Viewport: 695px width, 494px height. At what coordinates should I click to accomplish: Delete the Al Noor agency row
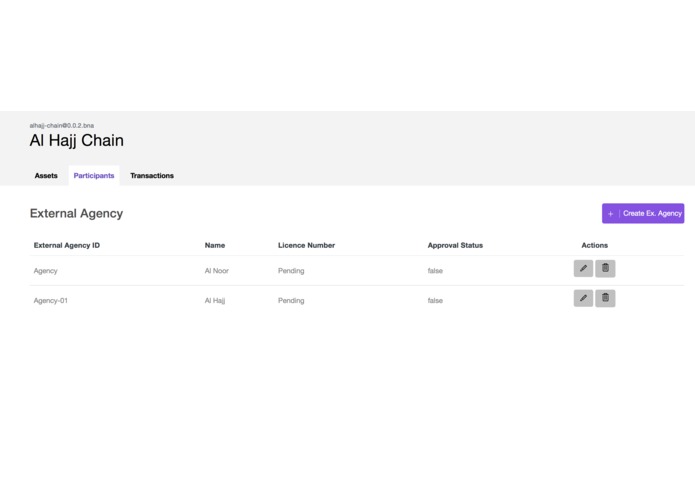605,268
